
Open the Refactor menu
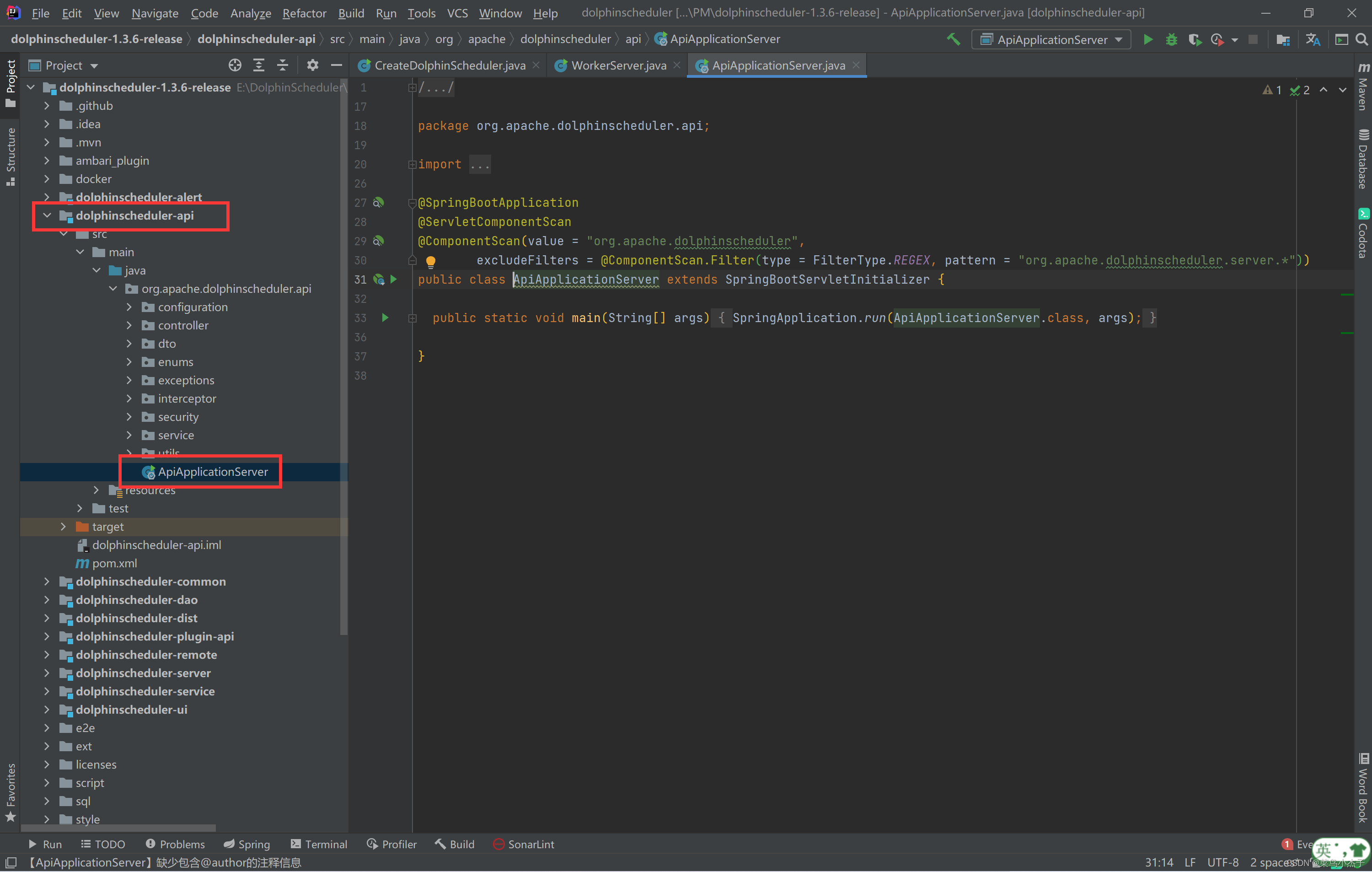click(x=304, y=12)
